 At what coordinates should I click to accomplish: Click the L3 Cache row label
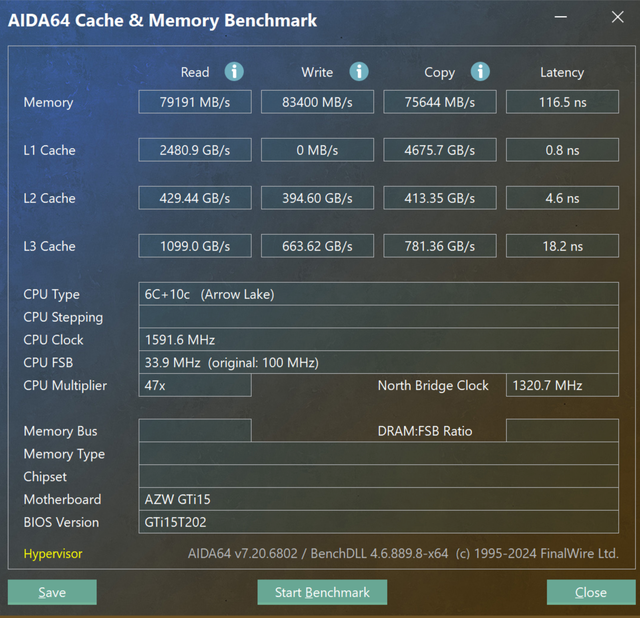click(49, 246)
